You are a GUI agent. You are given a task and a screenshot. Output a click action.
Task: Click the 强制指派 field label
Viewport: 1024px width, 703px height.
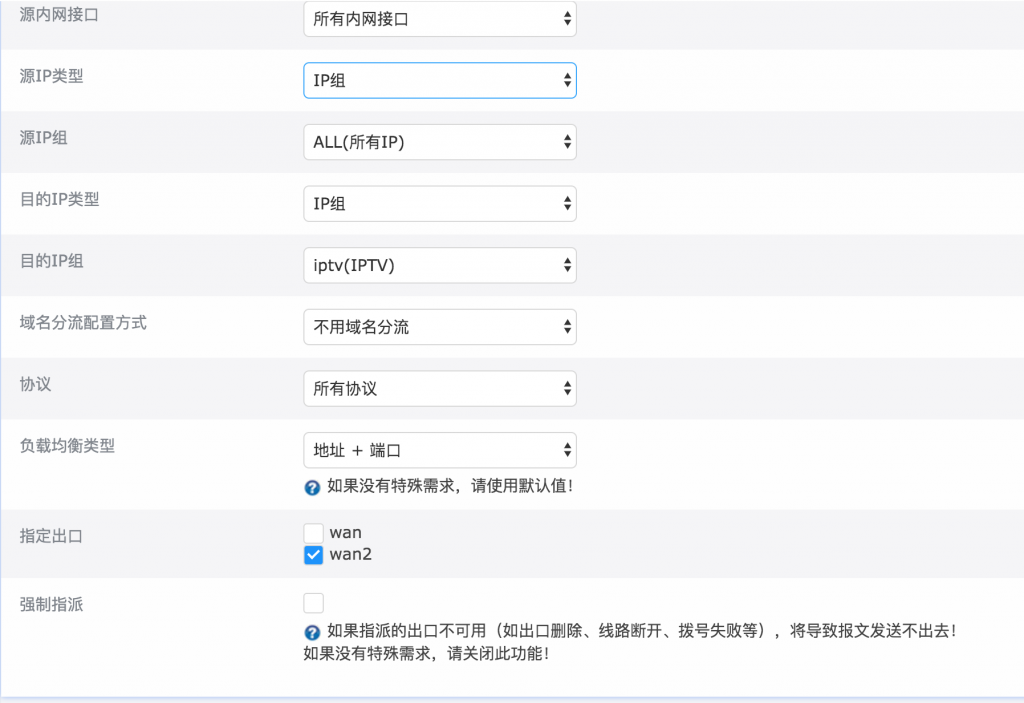(x=51, y=604)
